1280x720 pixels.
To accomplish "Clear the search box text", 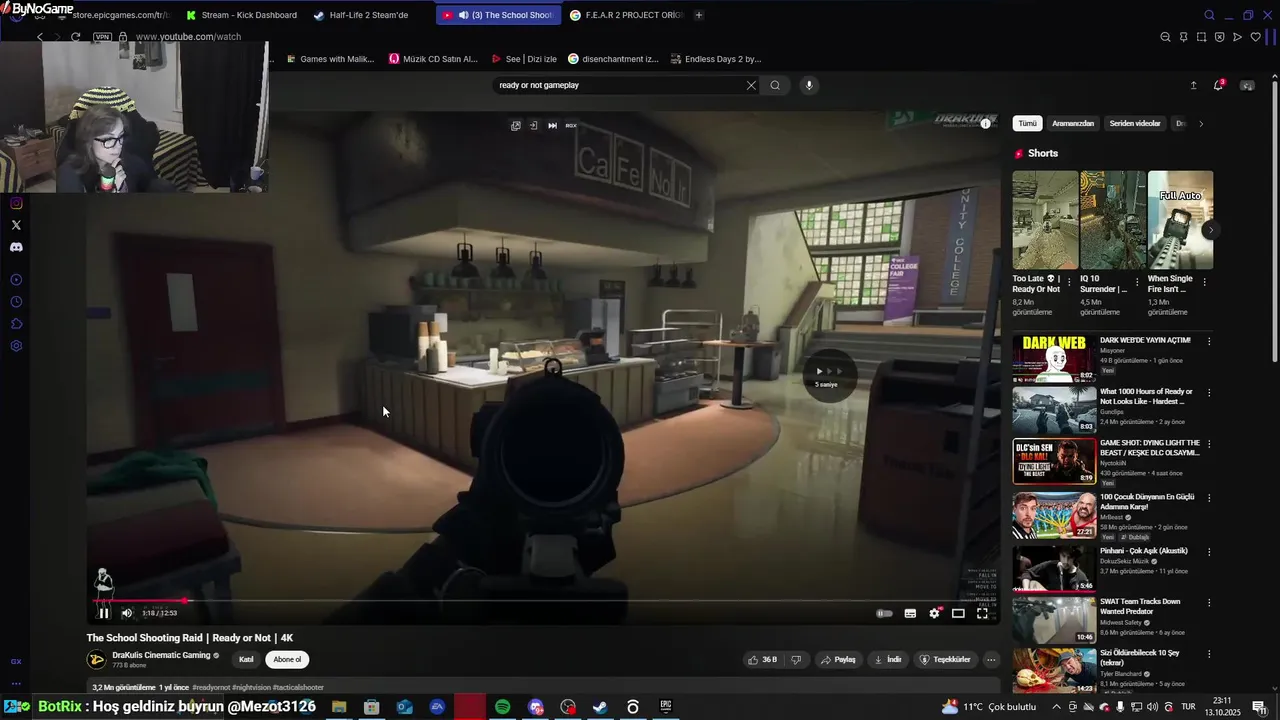I will tap(751, 85).
